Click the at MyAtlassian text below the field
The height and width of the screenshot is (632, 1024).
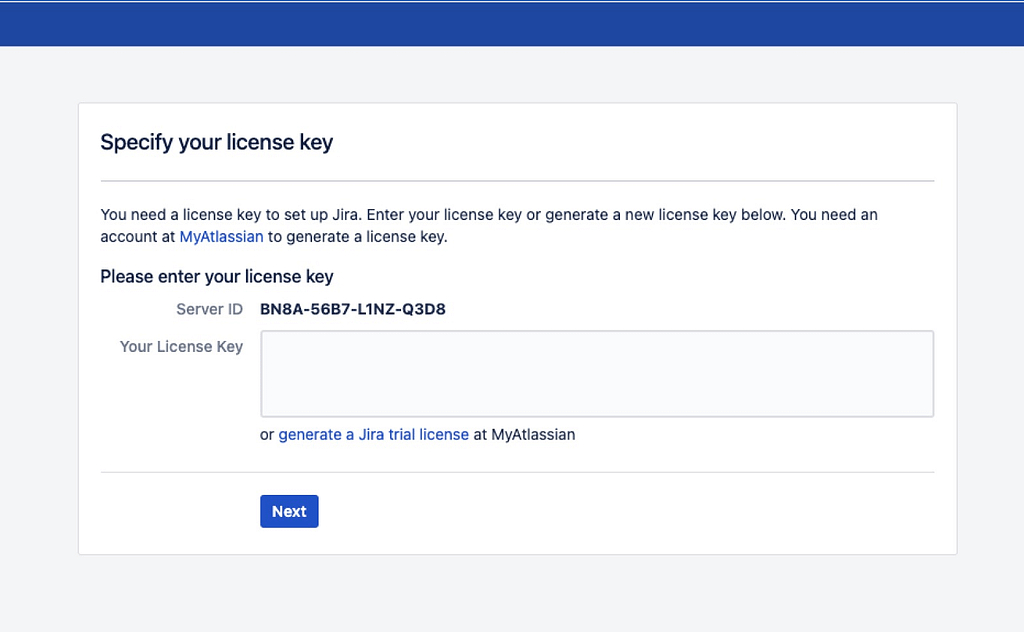[x=522, y=434]
